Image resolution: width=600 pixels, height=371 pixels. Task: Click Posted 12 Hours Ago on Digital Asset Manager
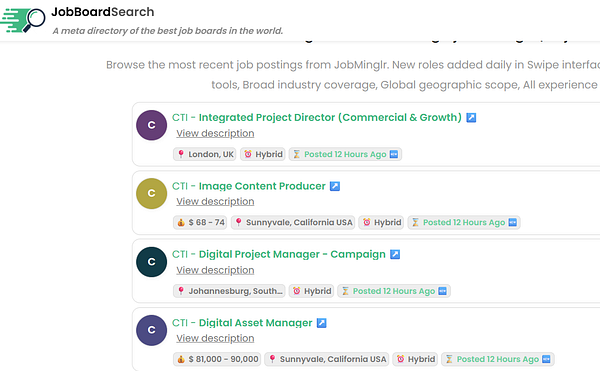(x=497, y=359)
